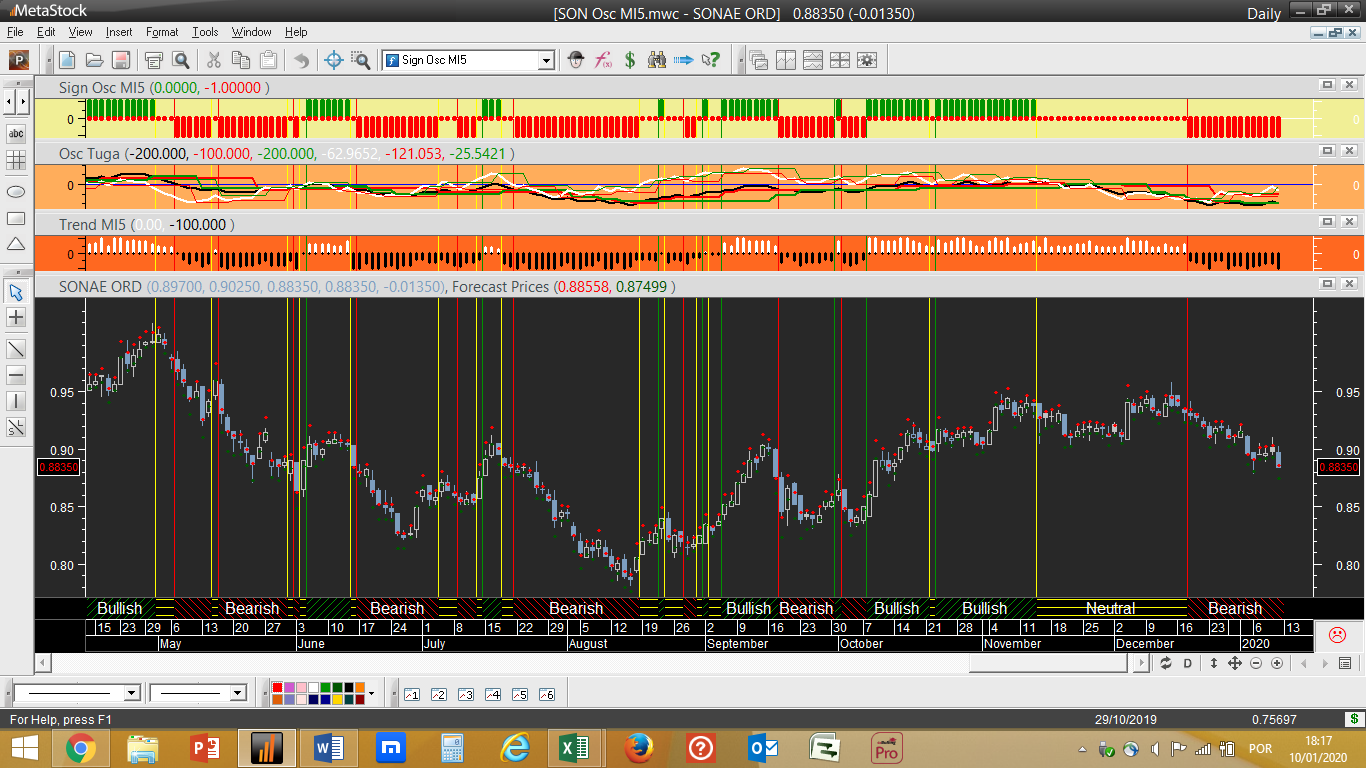Expand the first line style dropdown
Image resolution: width=1366 pixels, height=768 pixels.
[131, 693]
